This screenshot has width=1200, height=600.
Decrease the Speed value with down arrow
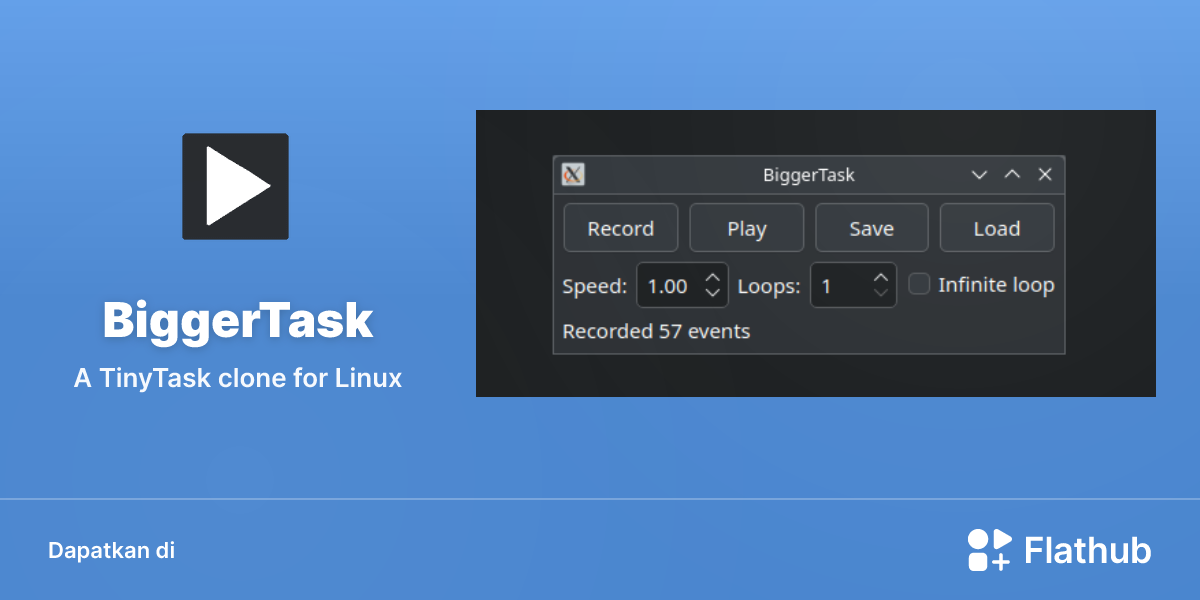click(712, 293)
